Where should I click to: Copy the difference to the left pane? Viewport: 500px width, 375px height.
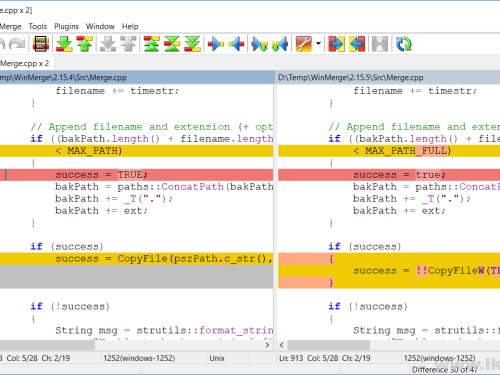[236, 44]
